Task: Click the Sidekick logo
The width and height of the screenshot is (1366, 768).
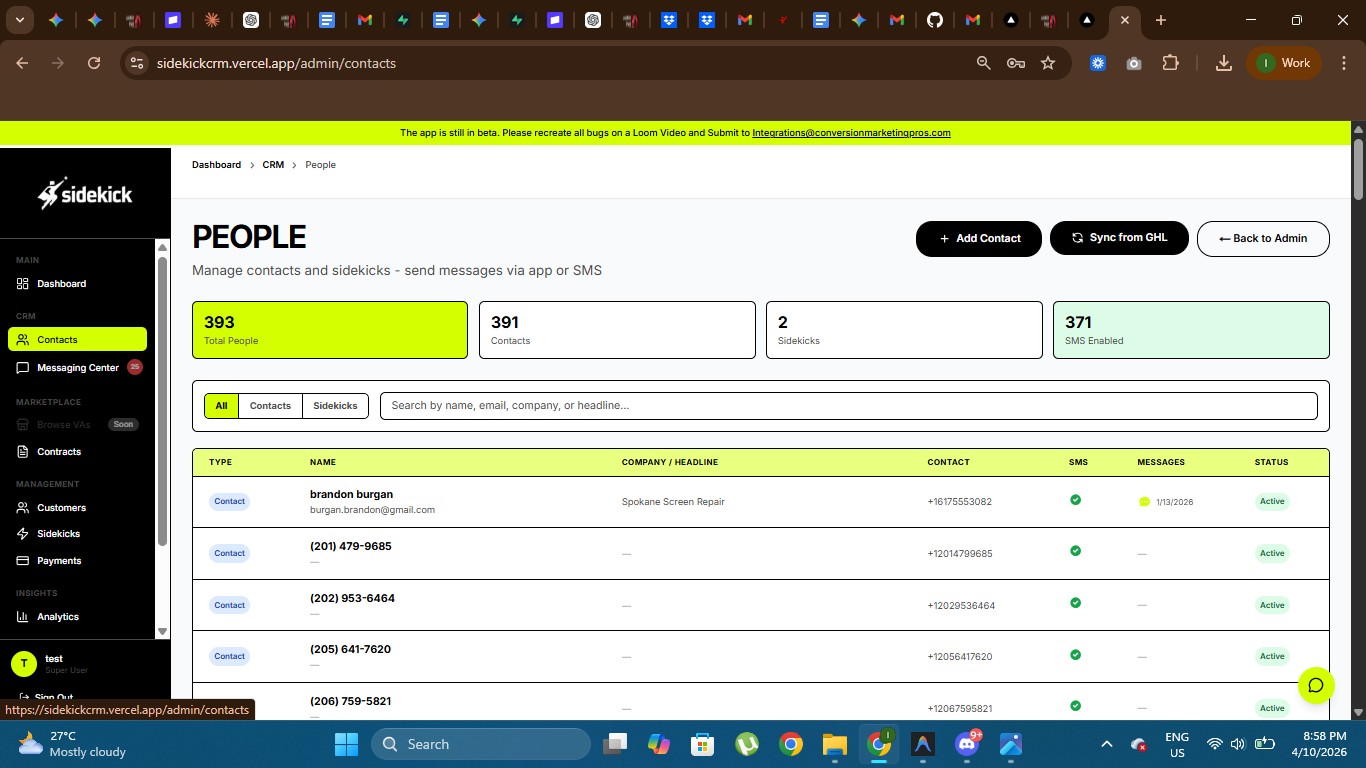Action: [85, 192]
